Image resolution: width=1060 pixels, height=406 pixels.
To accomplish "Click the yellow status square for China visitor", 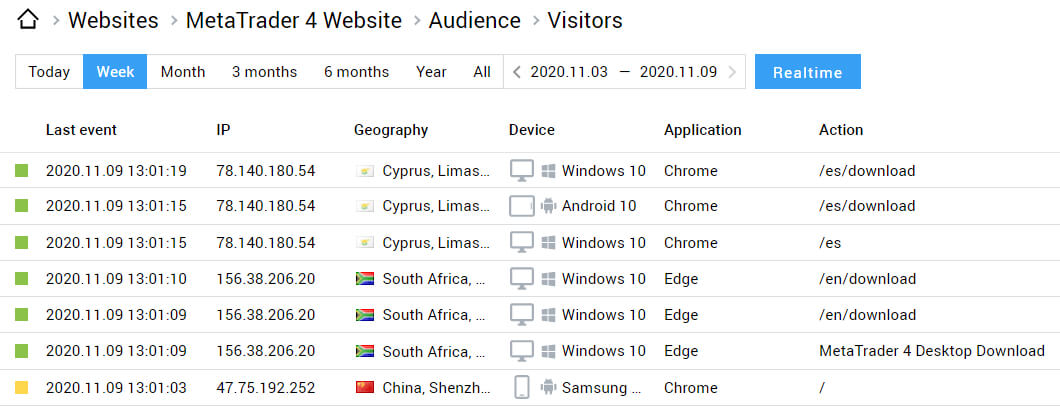I will [x=22, y=387].
